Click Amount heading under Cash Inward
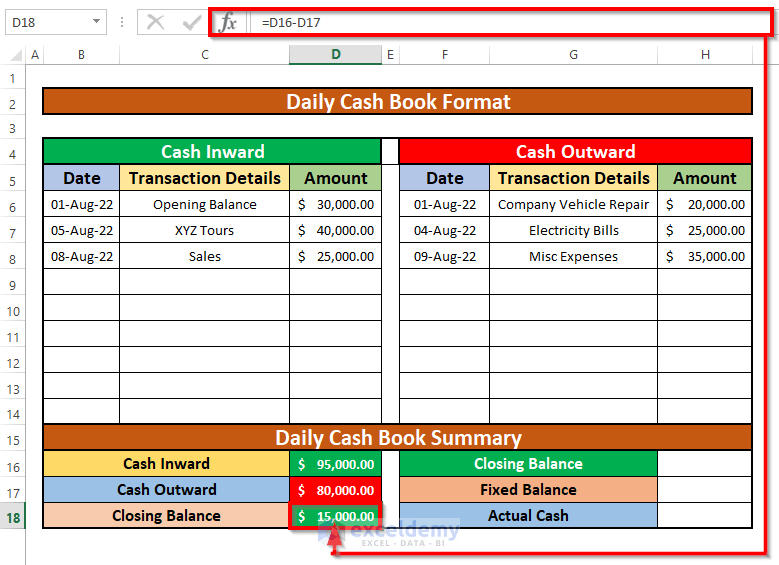The height and width of the screenshot is (565, 779). pos(336,178)
